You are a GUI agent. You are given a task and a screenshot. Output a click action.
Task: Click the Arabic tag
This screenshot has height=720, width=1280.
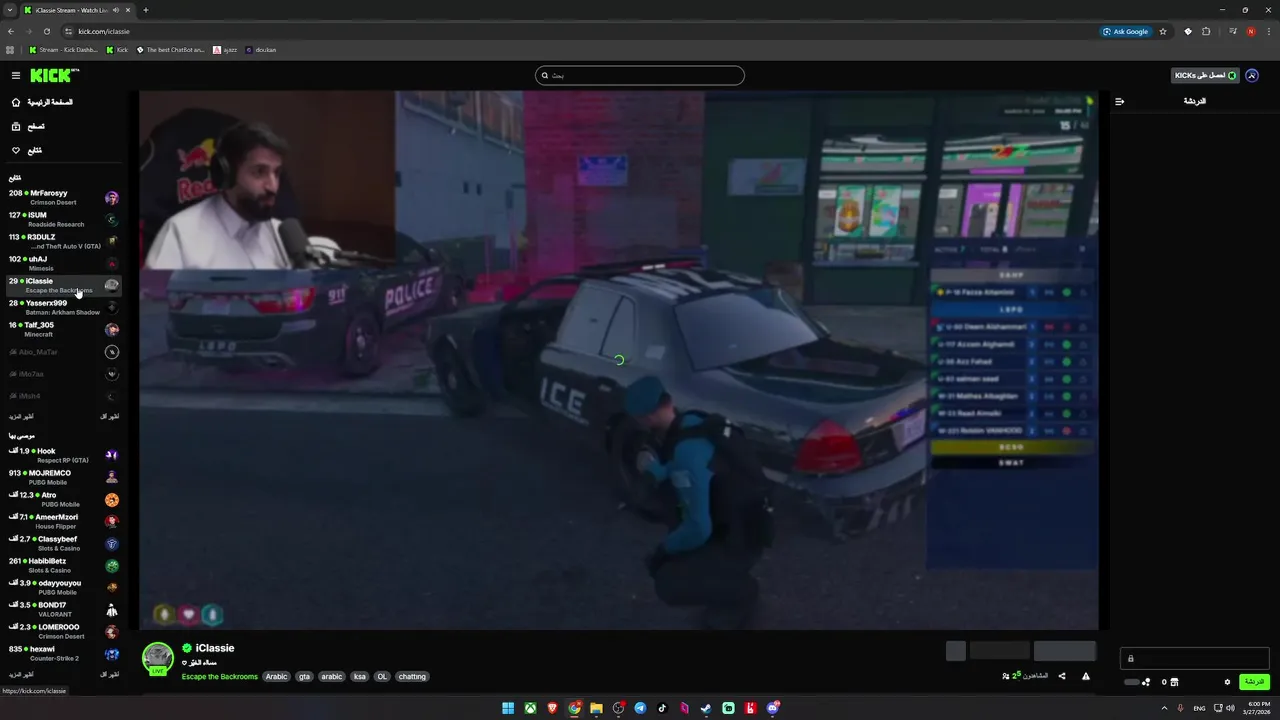(276, 677)
